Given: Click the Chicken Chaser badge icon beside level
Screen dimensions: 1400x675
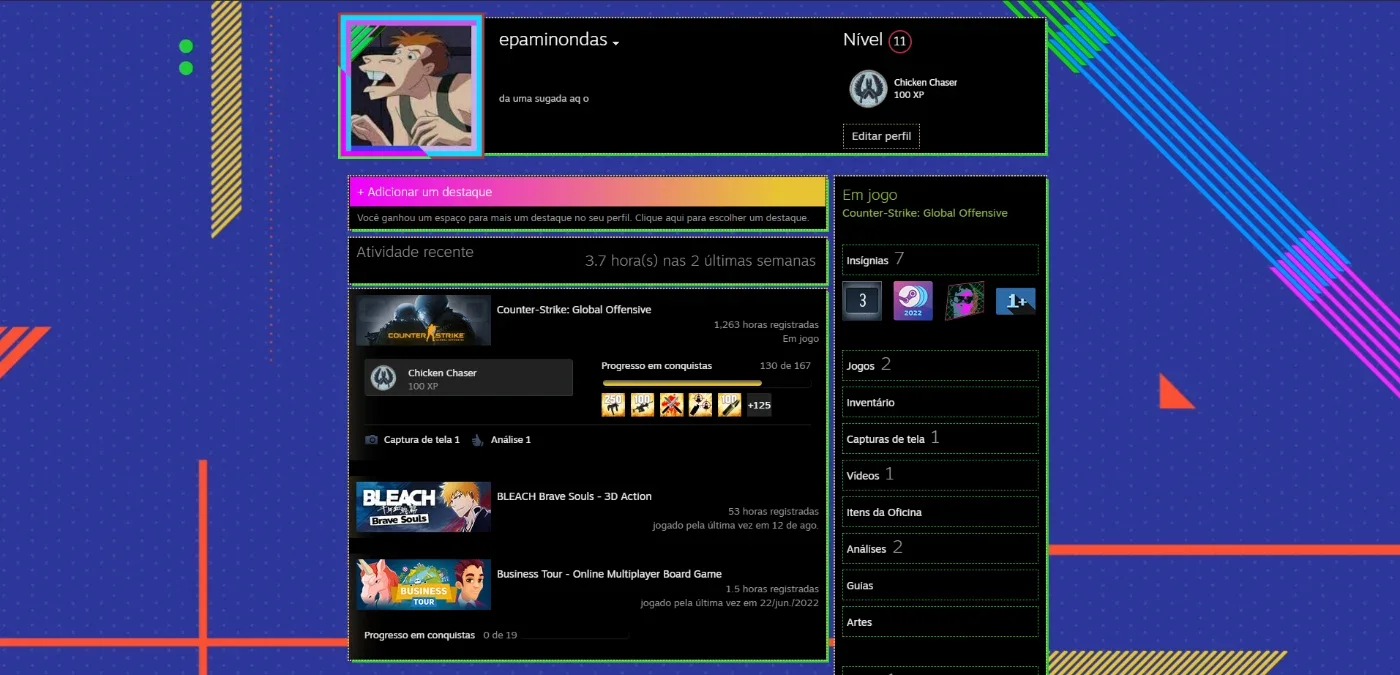Looking at the screenshot, I should click(x=868, y=89).
